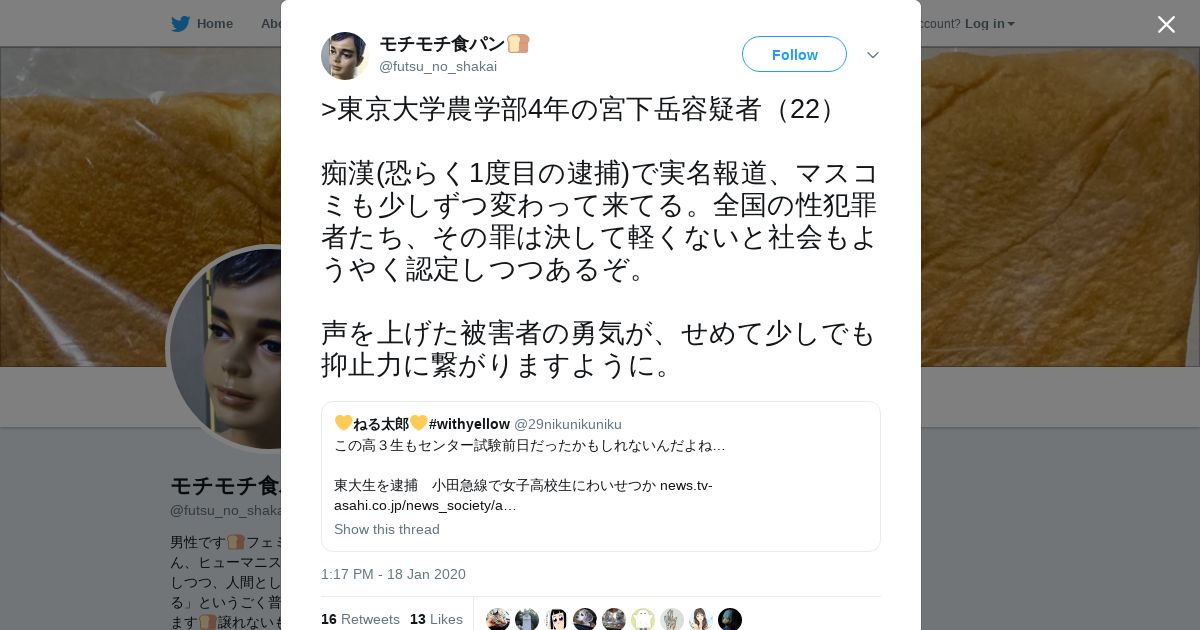Follow the account @futsu_no_shakai
The width and height of the screenshot is (1200, 630).
tap(794, 54)
